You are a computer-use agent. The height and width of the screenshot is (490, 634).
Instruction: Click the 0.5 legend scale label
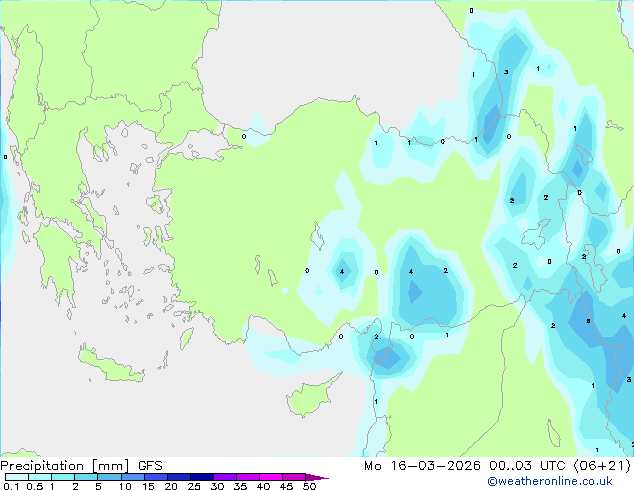tap(35, 486)
